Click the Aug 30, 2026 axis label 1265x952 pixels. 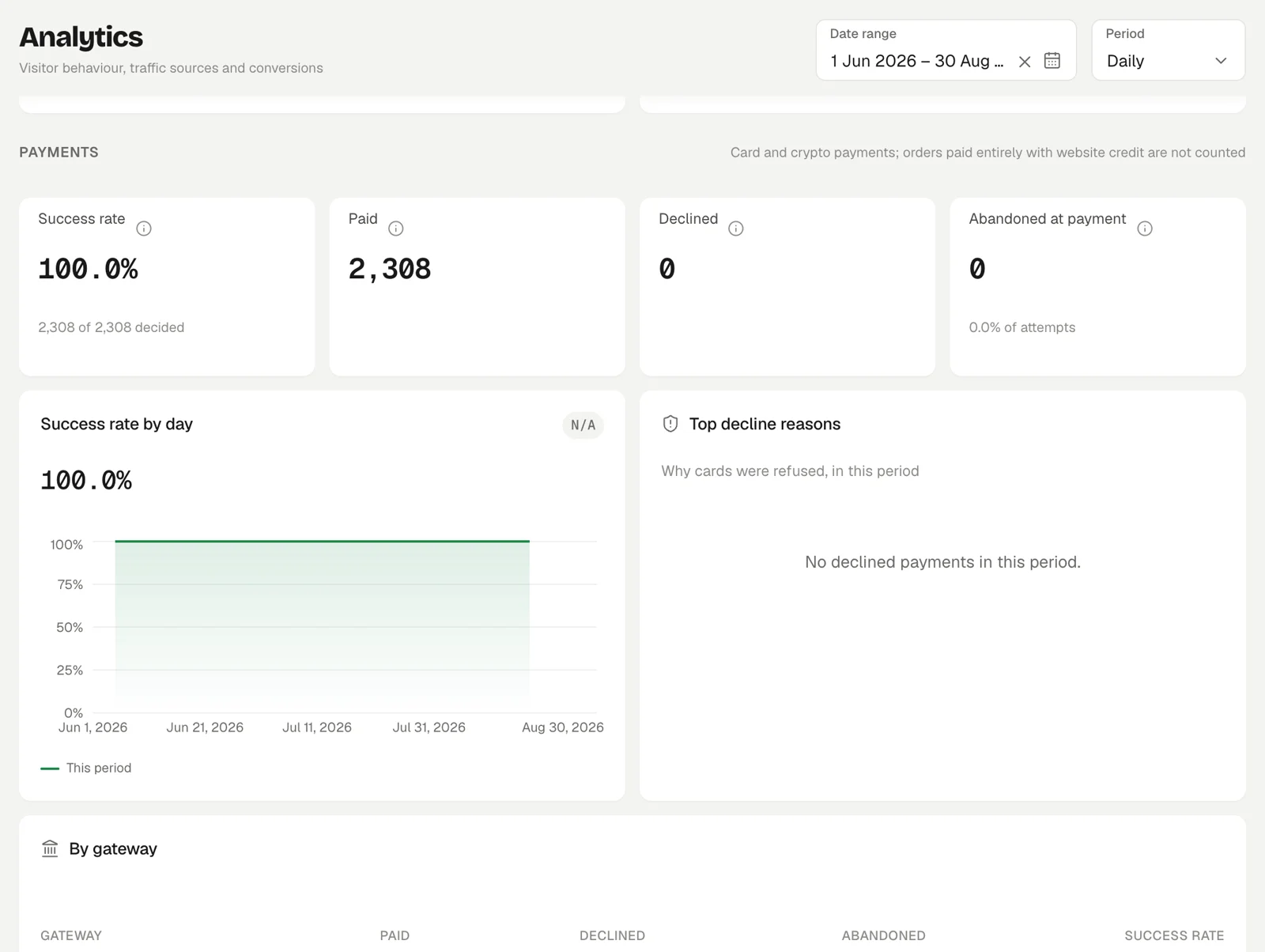pyautogui.click(x=563, y=727)
